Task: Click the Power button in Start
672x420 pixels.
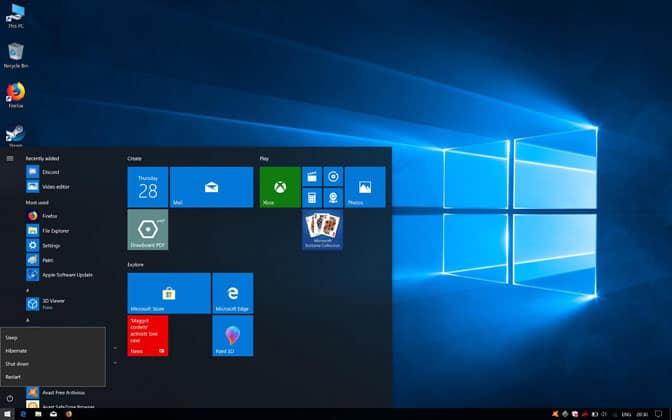Action: point(10,399)
